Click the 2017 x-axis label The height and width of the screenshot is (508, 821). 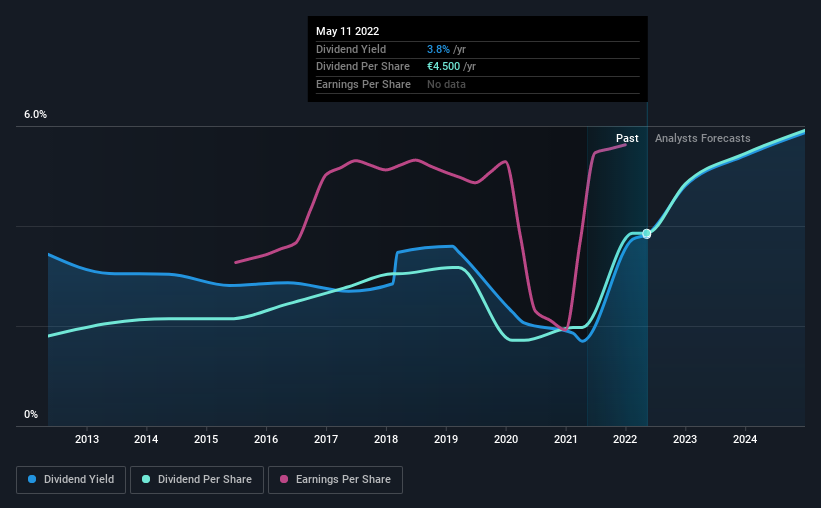click(x=326, y=439)
